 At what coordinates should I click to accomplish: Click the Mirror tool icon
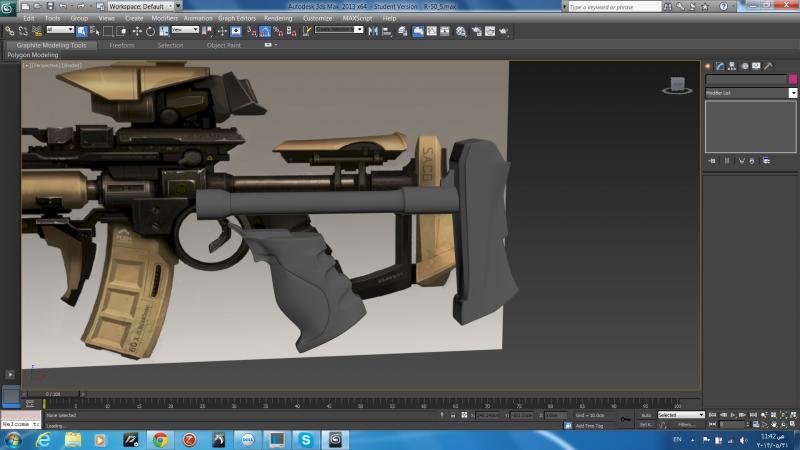pos(373,31)
